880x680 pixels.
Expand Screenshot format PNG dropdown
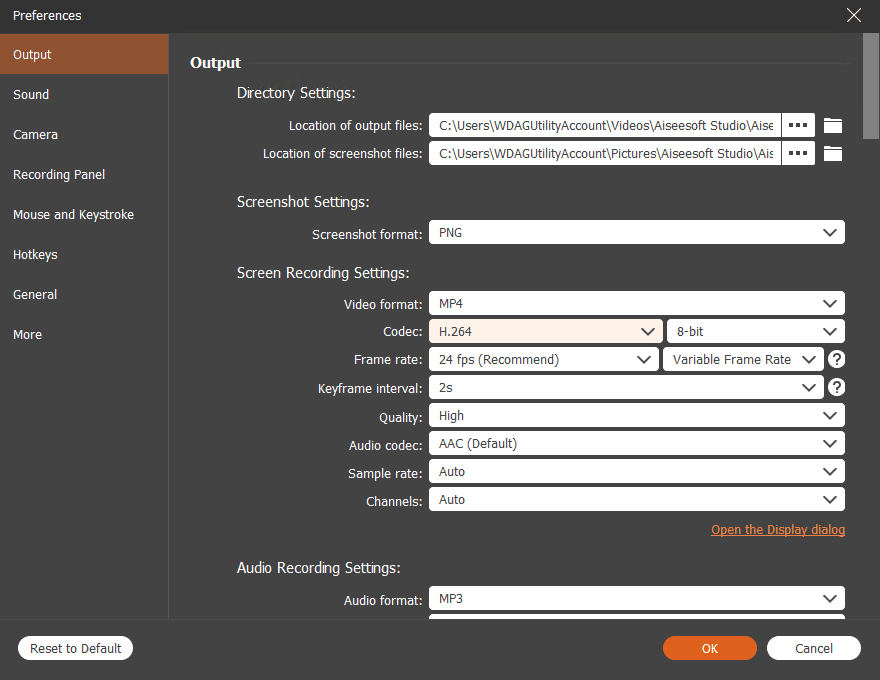tap(636, 232)
